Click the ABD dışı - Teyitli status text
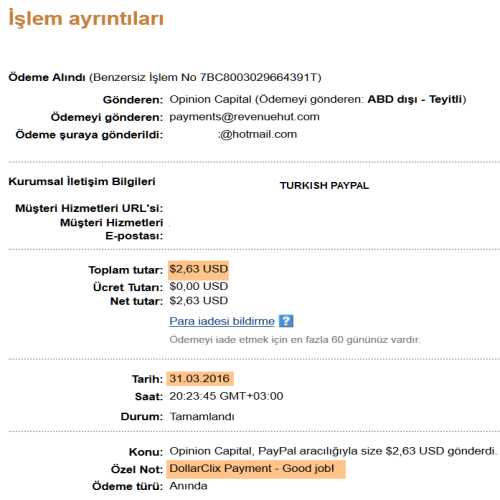Image resolution: width=500 pixels, height=500 pixels. coord(415,99)
